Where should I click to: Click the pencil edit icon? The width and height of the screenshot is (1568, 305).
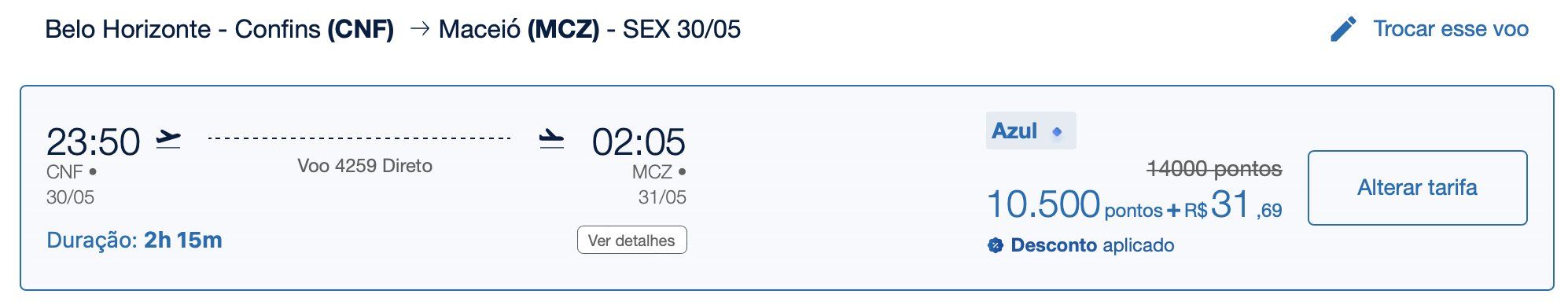click(x=1343, y=29)
